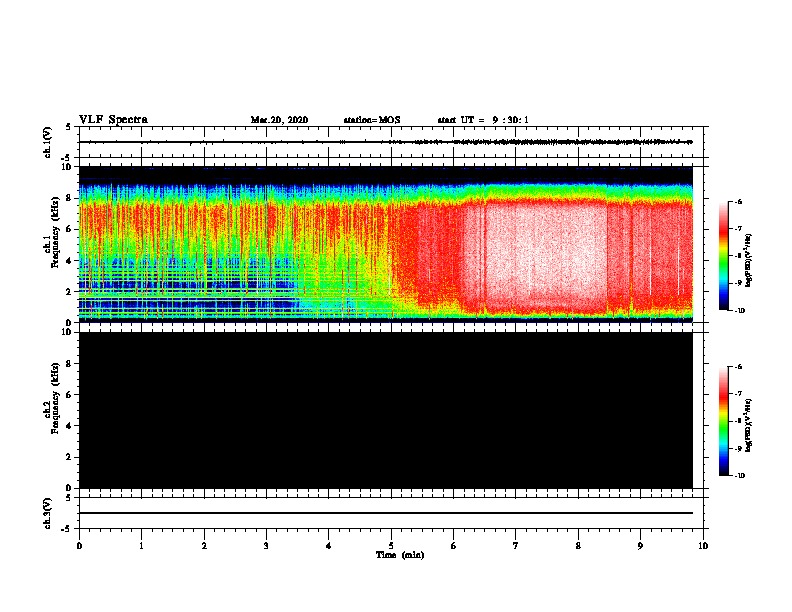Click the "ch.3(V)" axis label

(x=47, y=513)
